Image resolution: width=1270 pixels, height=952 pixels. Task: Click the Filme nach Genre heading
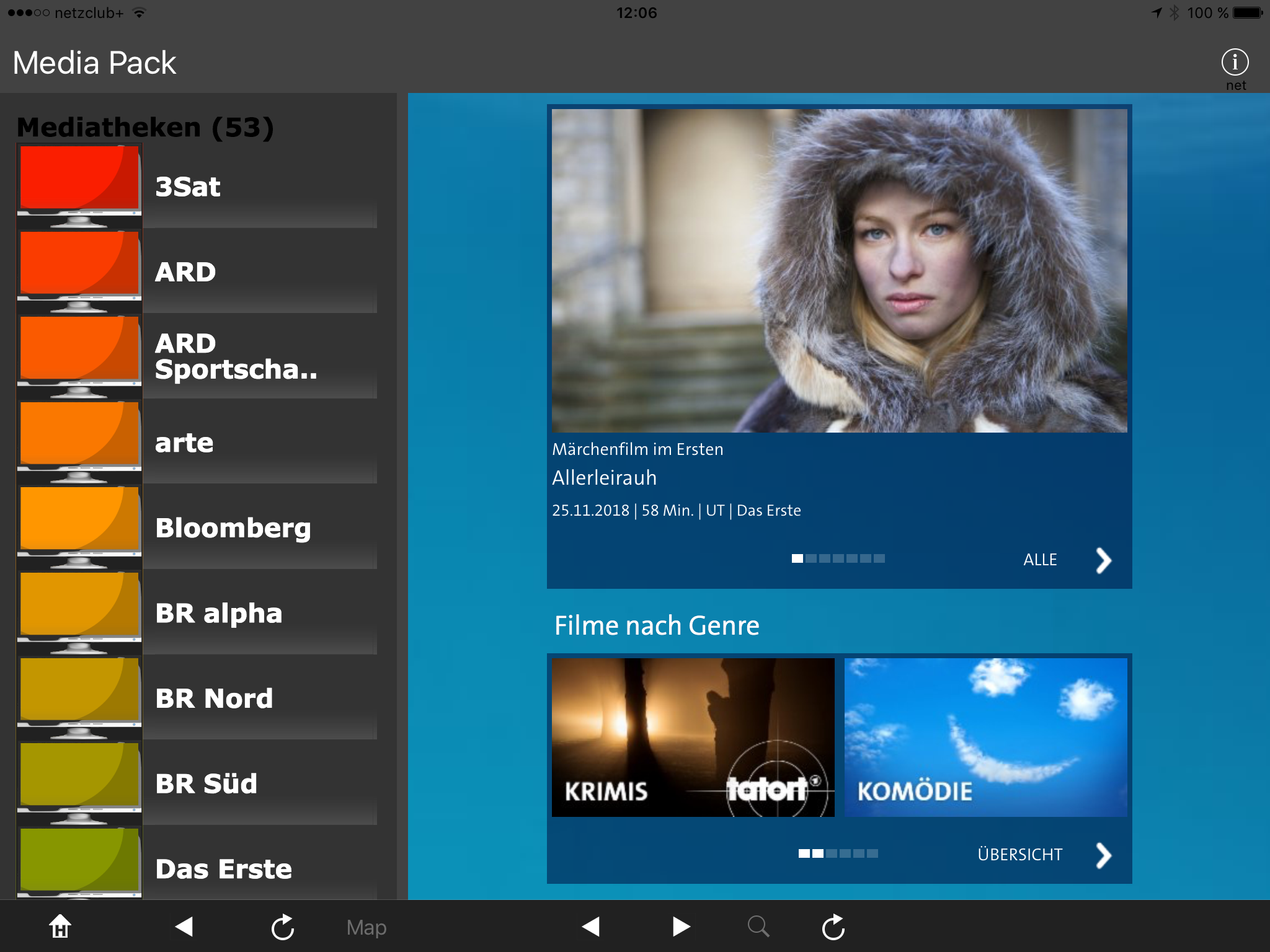[x=657, y=625]
